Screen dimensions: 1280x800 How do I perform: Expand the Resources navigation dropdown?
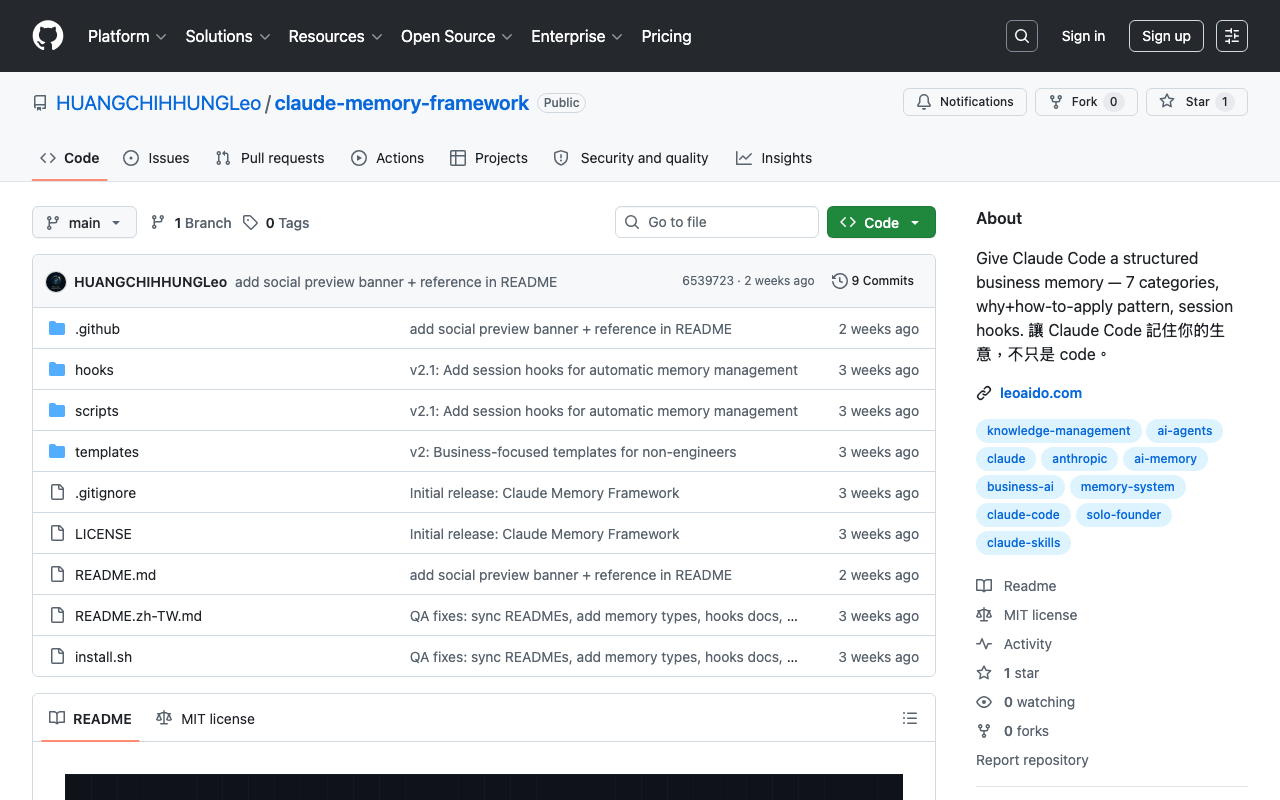click(335, 36)
